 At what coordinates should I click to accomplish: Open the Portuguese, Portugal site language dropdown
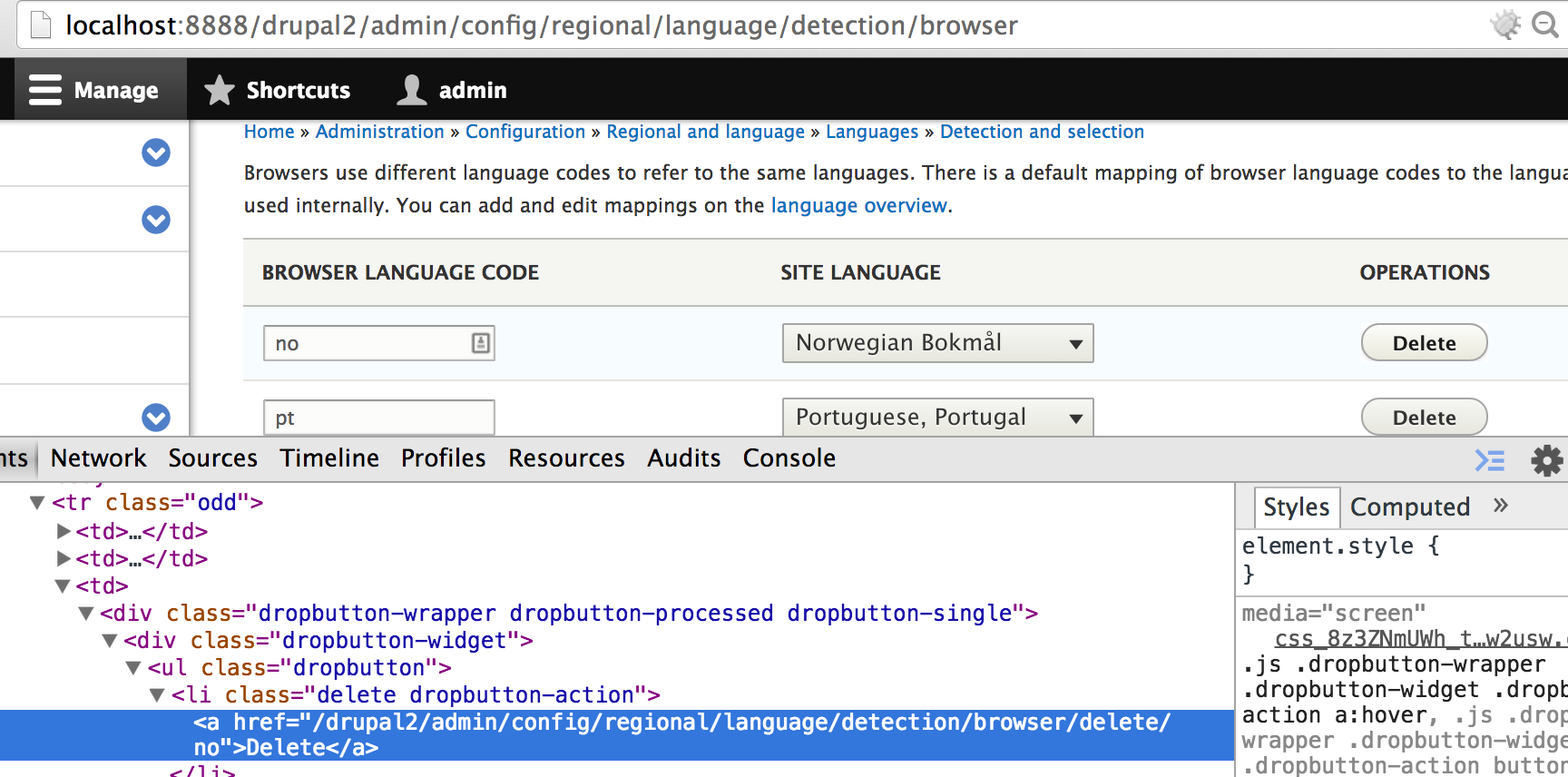(x=937, y=418)
